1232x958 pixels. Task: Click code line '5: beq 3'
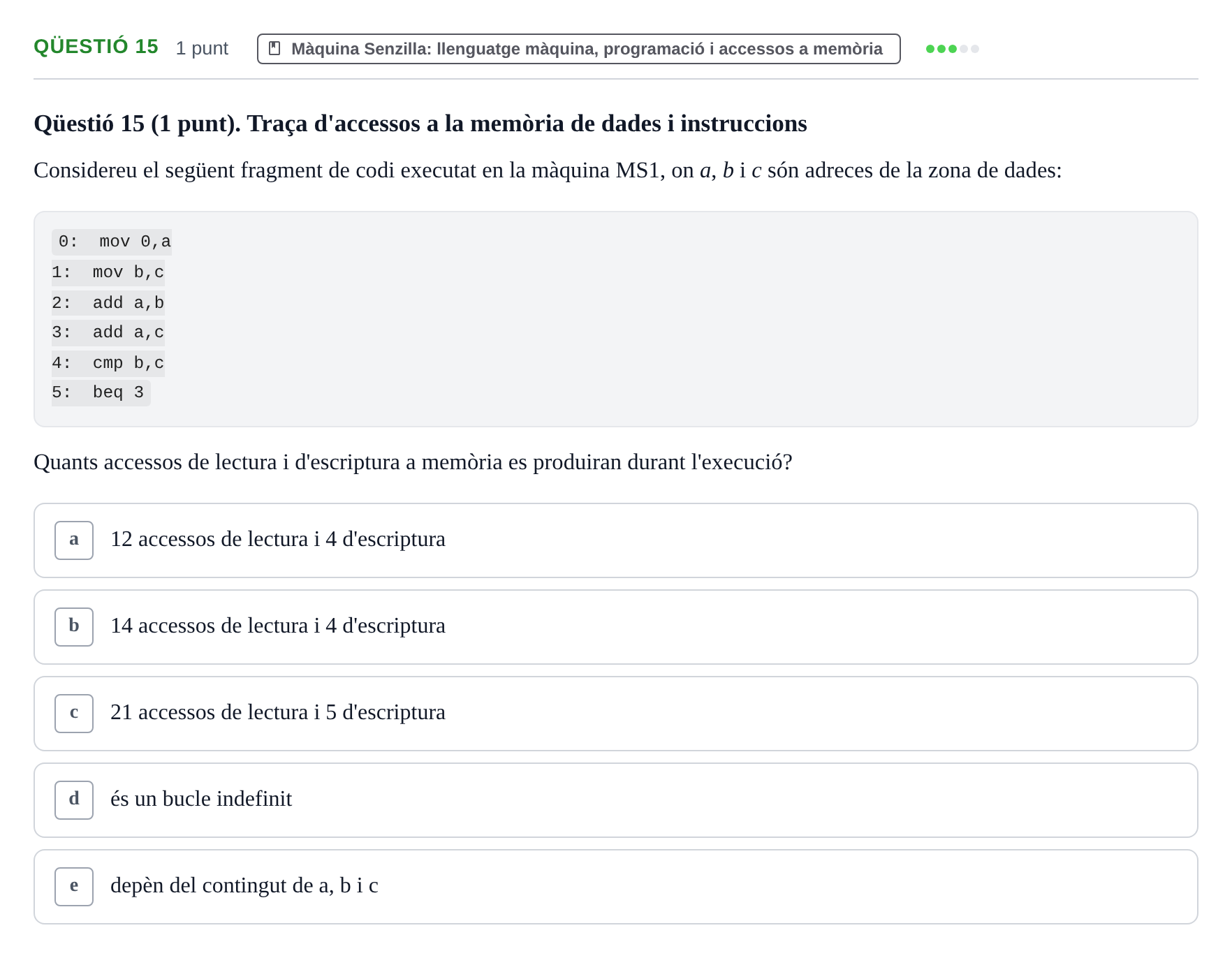[101, 392]
